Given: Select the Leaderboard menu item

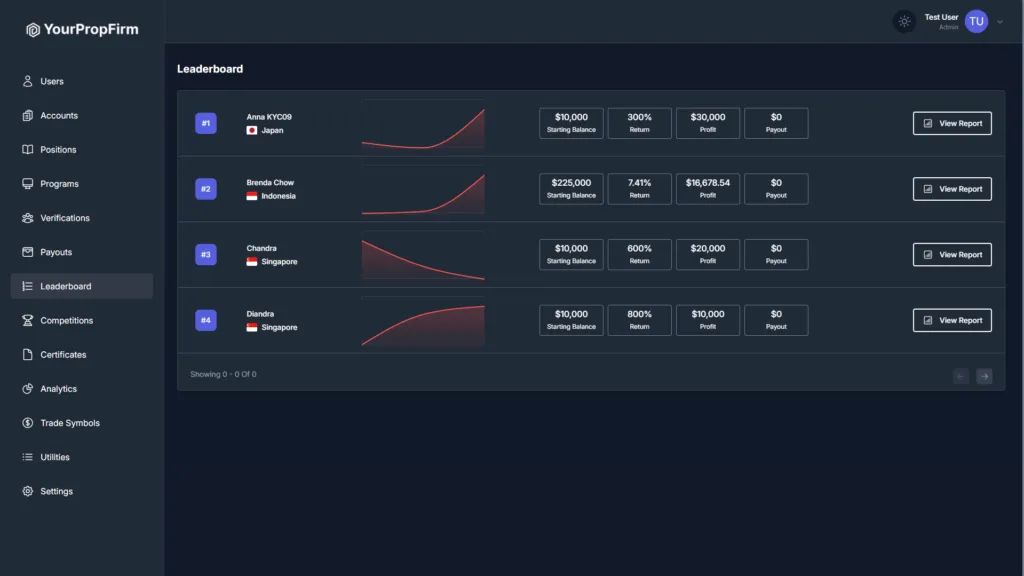Looking at the screenshot, I should pos(82,286).
